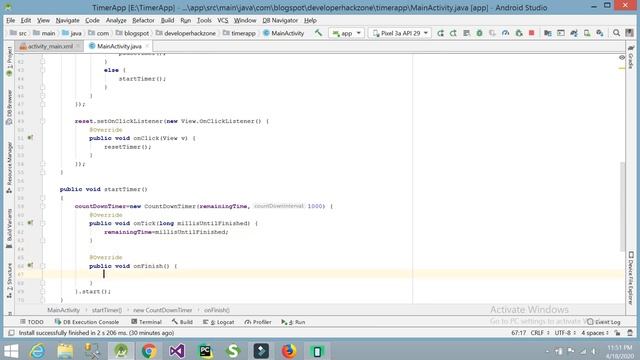
Task: Collapse the reset.setOnClickListener code block
Action: click(x=42, y=121)
